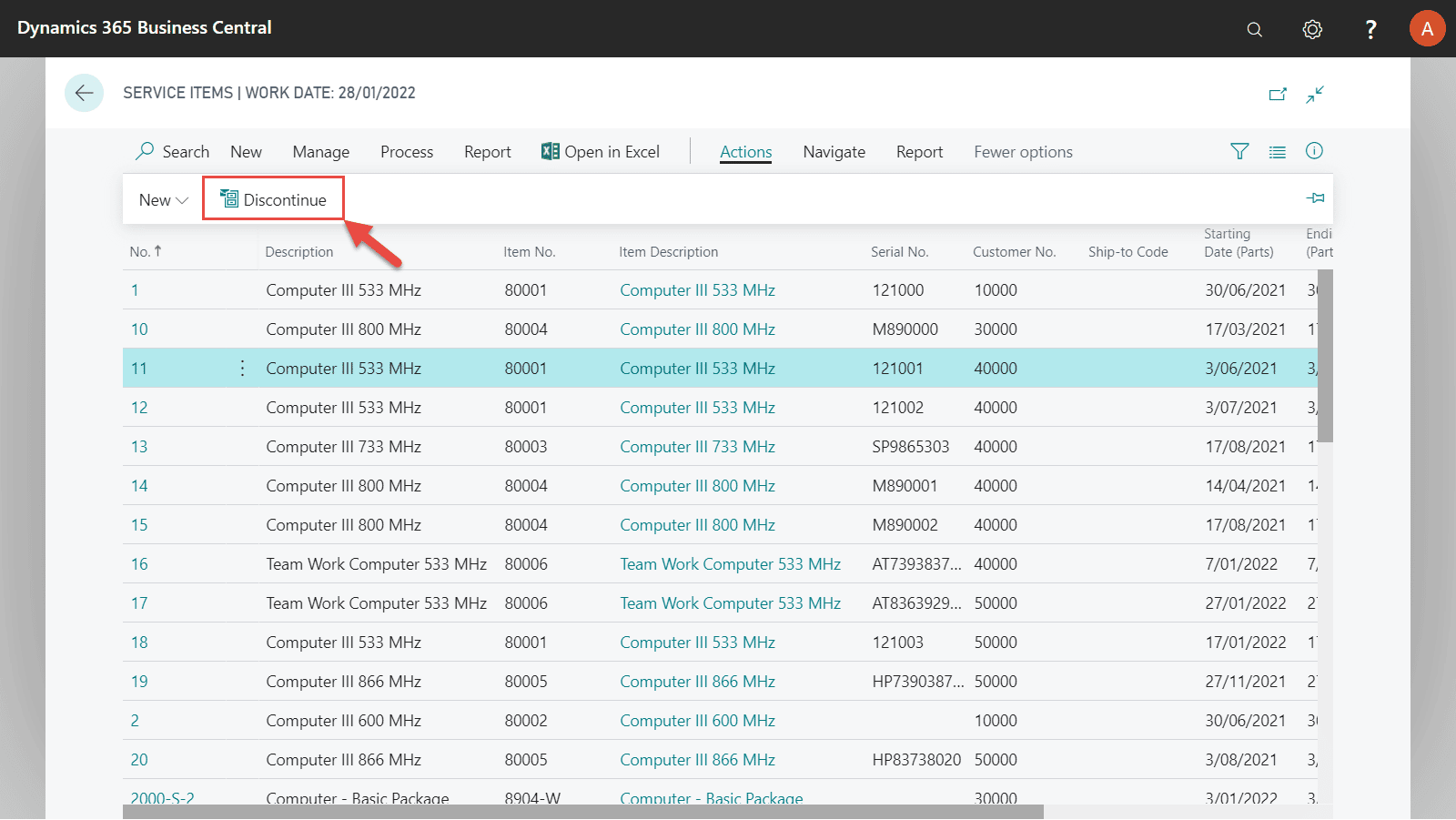Click the user avatar 'A'

click(1427, 29)
